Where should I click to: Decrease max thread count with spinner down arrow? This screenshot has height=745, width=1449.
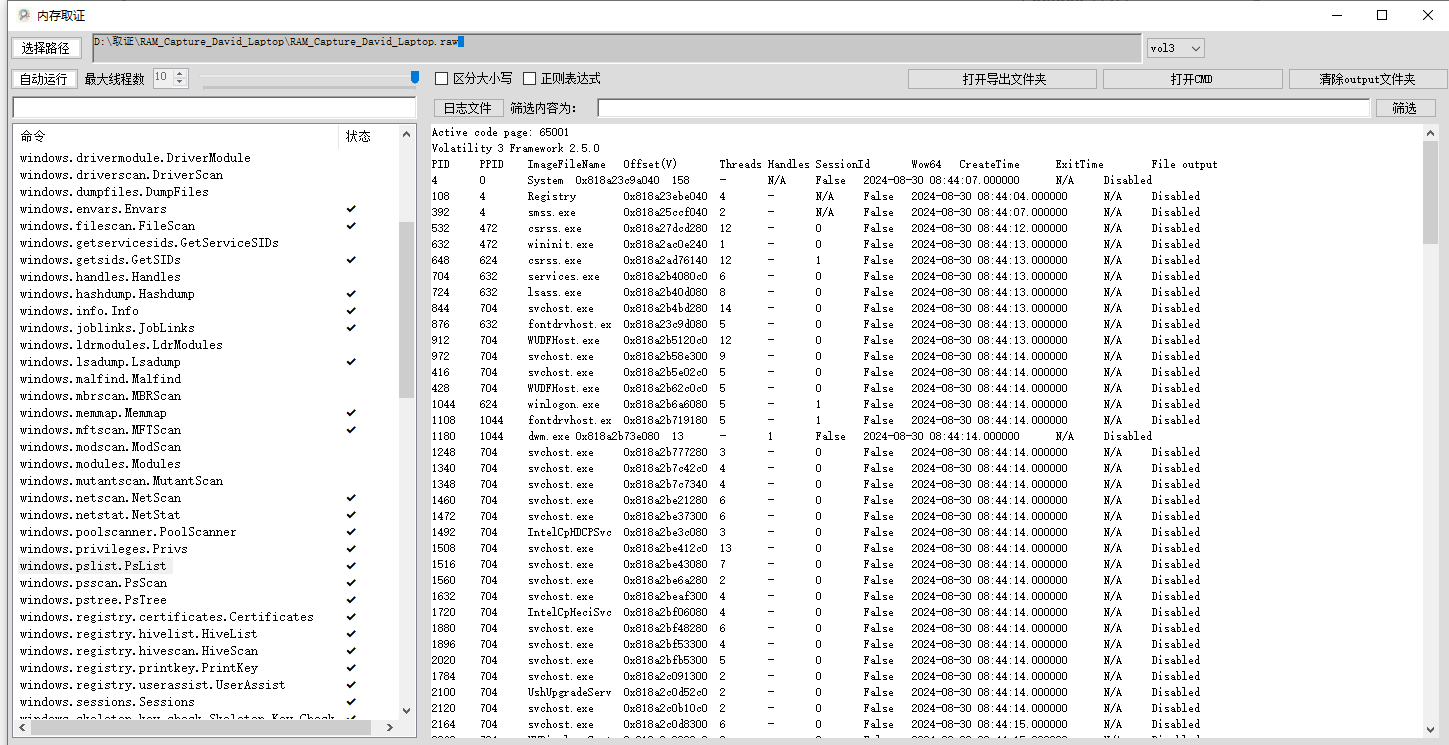180,83
